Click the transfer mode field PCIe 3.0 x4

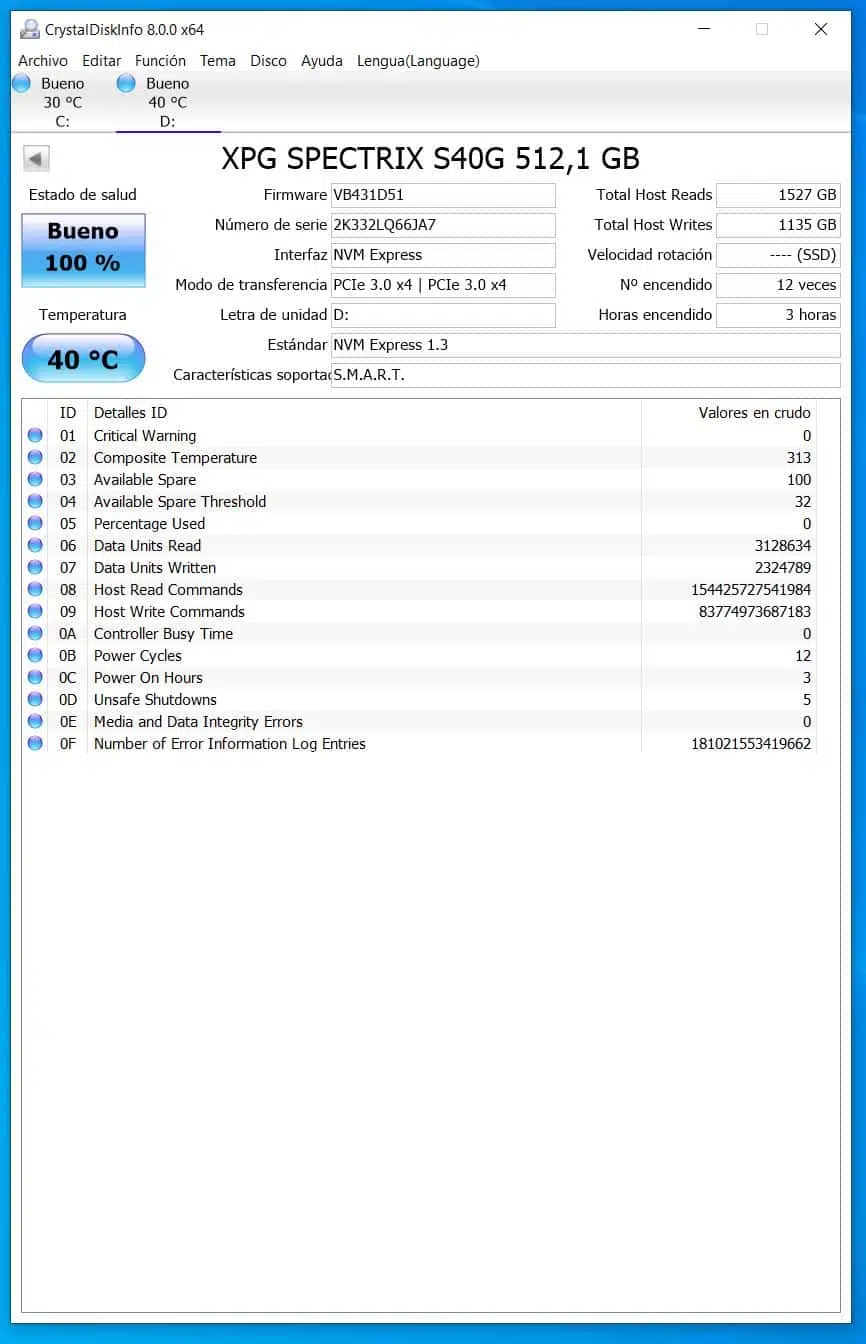443,285
